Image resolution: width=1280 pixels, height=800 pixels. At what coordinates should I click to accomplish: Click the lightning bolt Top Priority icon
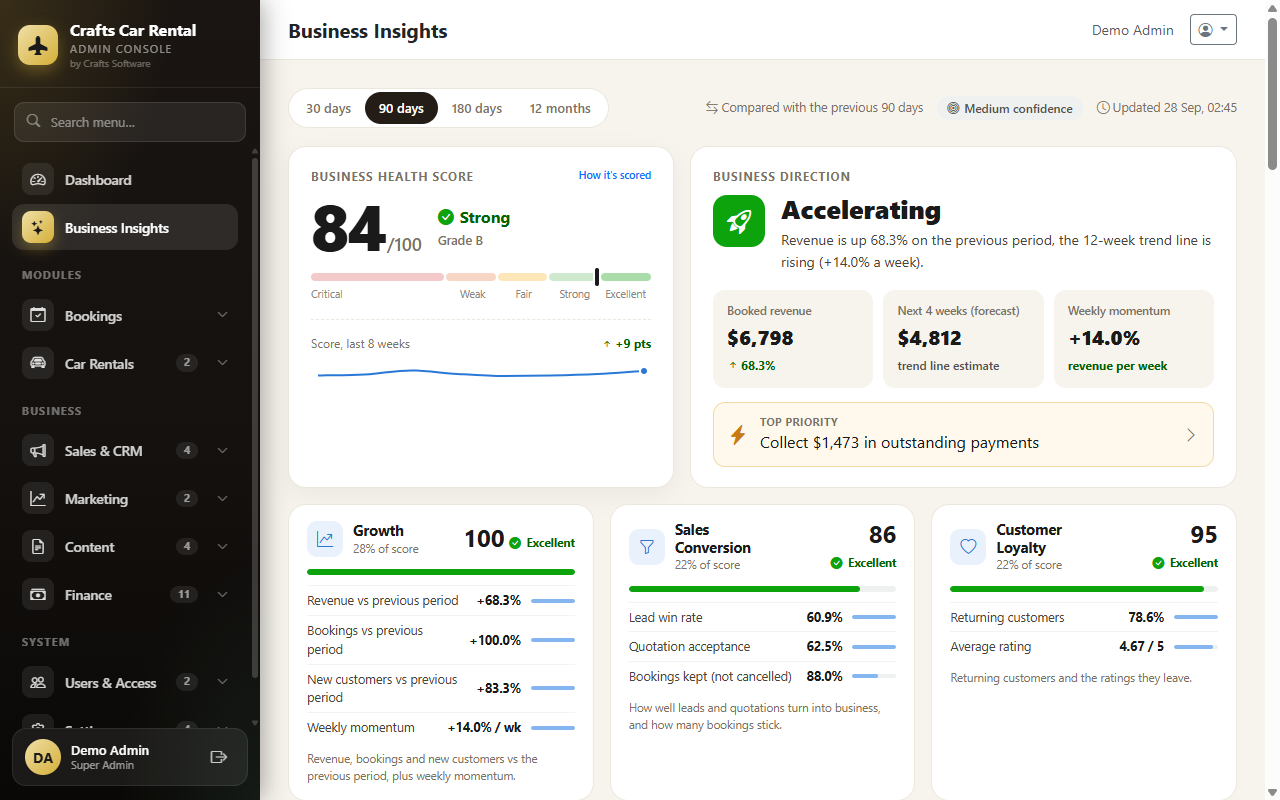coord(738,435)
